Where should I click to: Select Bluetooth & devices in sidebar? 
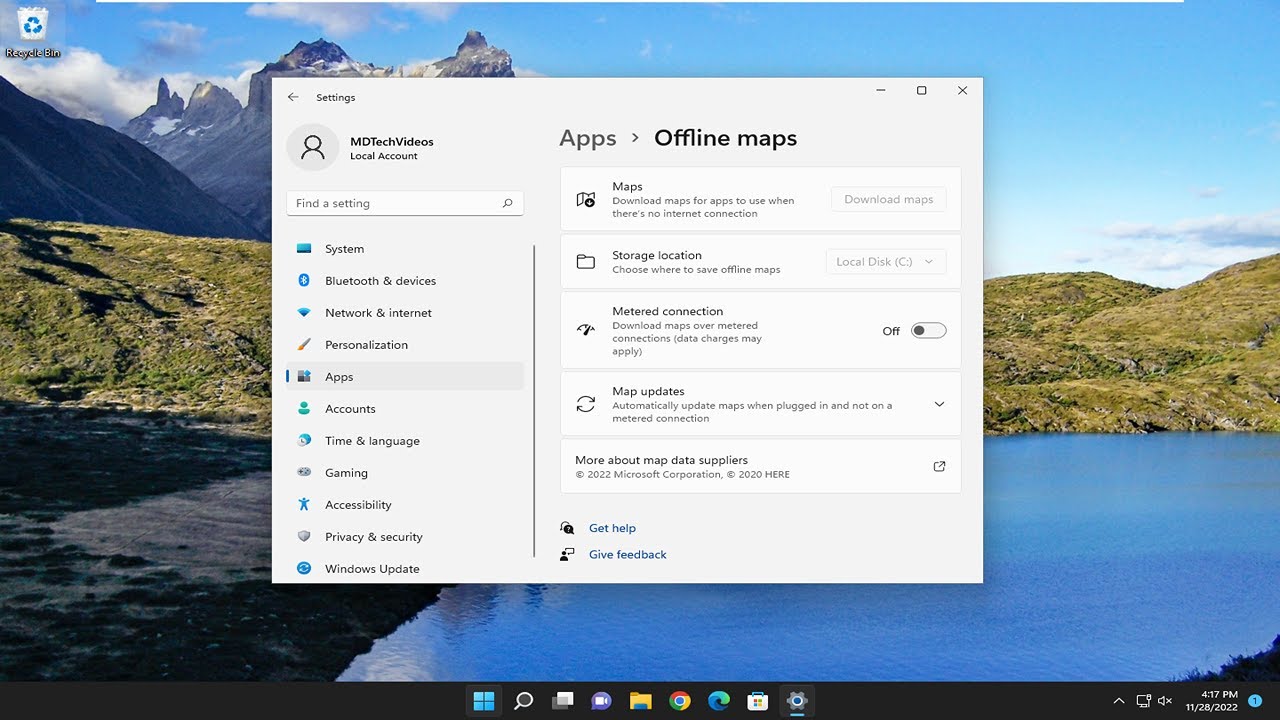pyautogui.click(x=405, y=281)
